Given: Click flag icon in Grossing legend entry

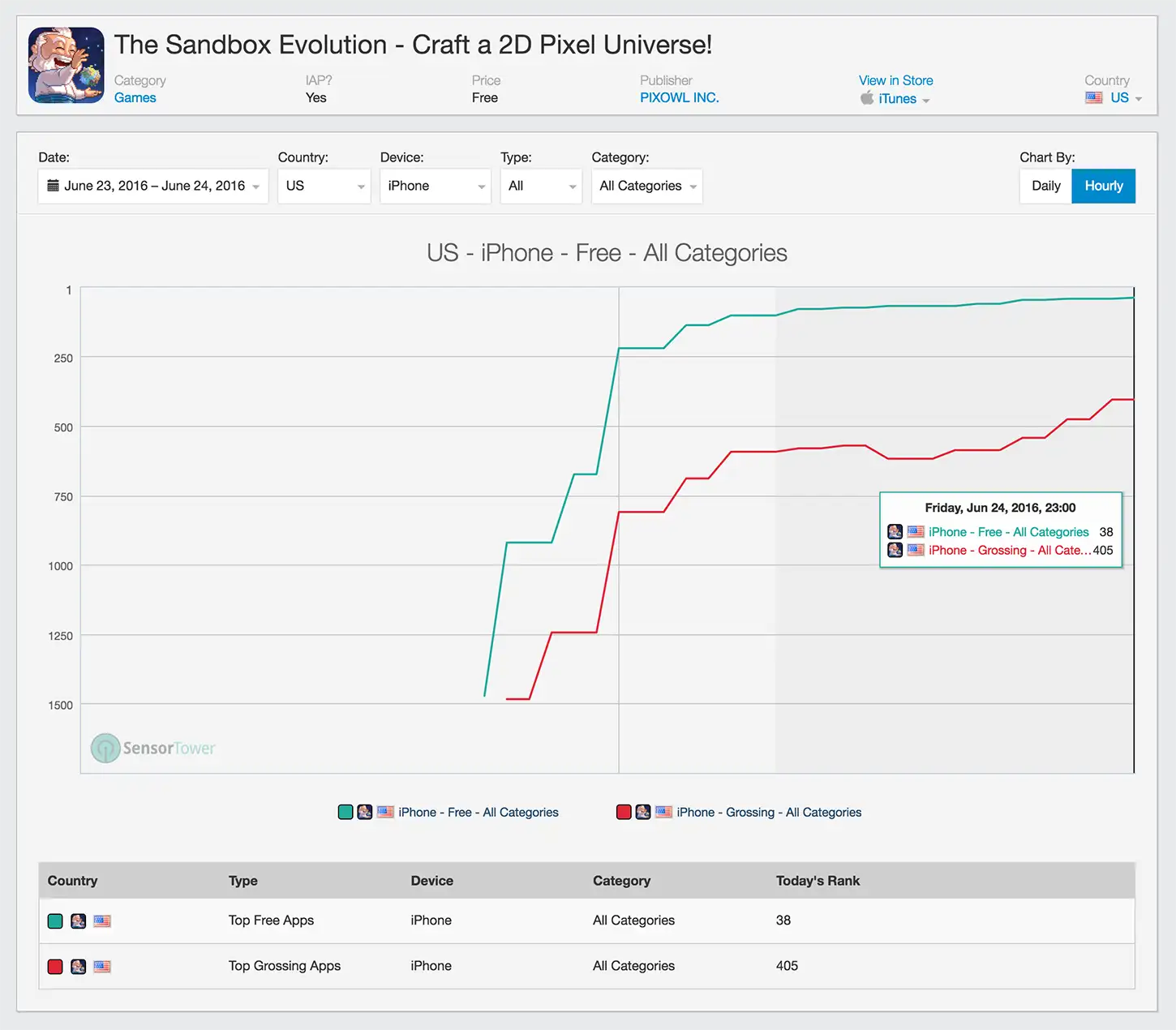Looking at the screenshot, I should 663,812.
